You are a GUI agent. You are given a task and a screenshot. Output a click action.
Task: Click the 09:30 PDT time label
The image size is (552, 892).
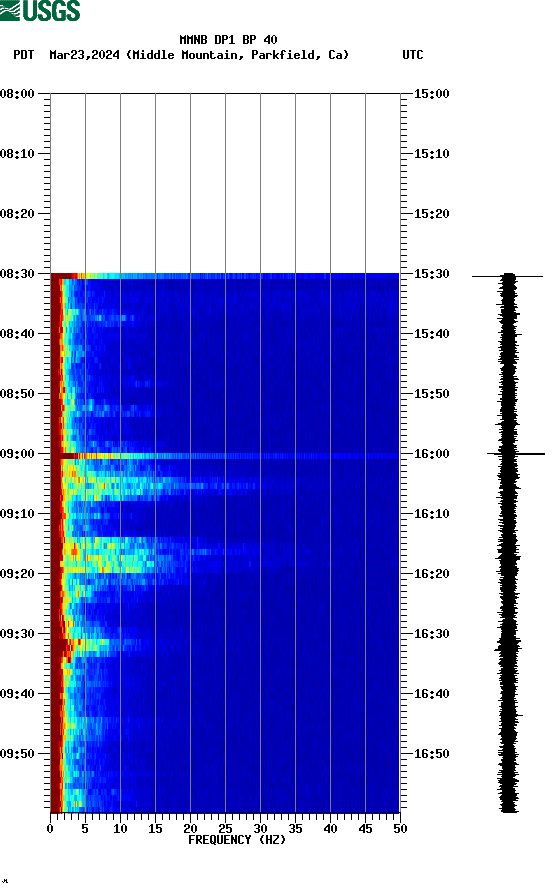pos(17,634)
